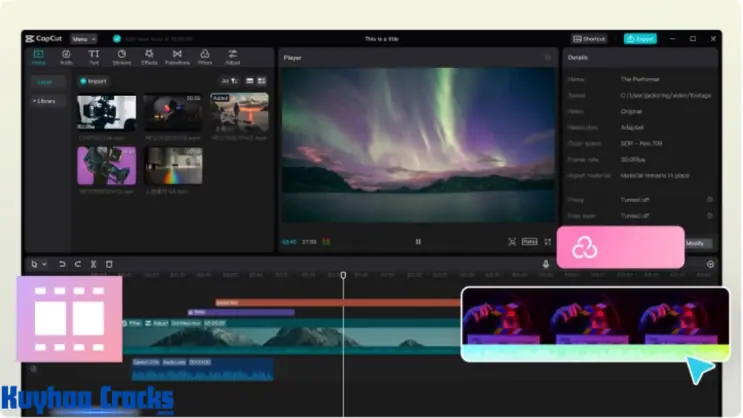Open the Effects panel
Image resolution: width=743 pixels, height=418 pixels.
click(x=149, y=57)
